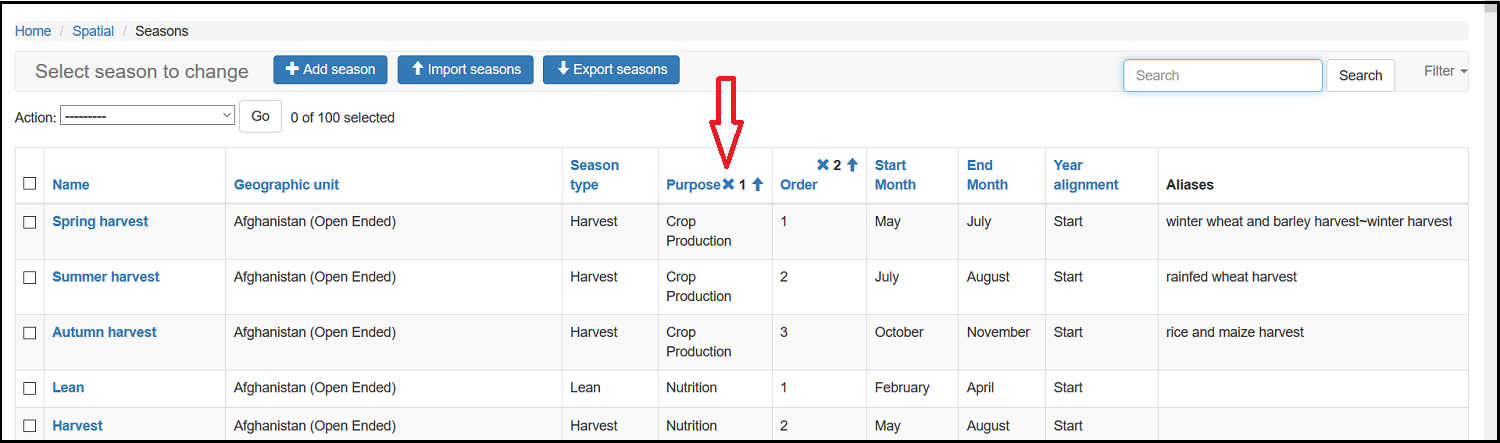Remove Purpose column from sorting
This screenshot has height=443, width=1500.
tap(728, 184)
